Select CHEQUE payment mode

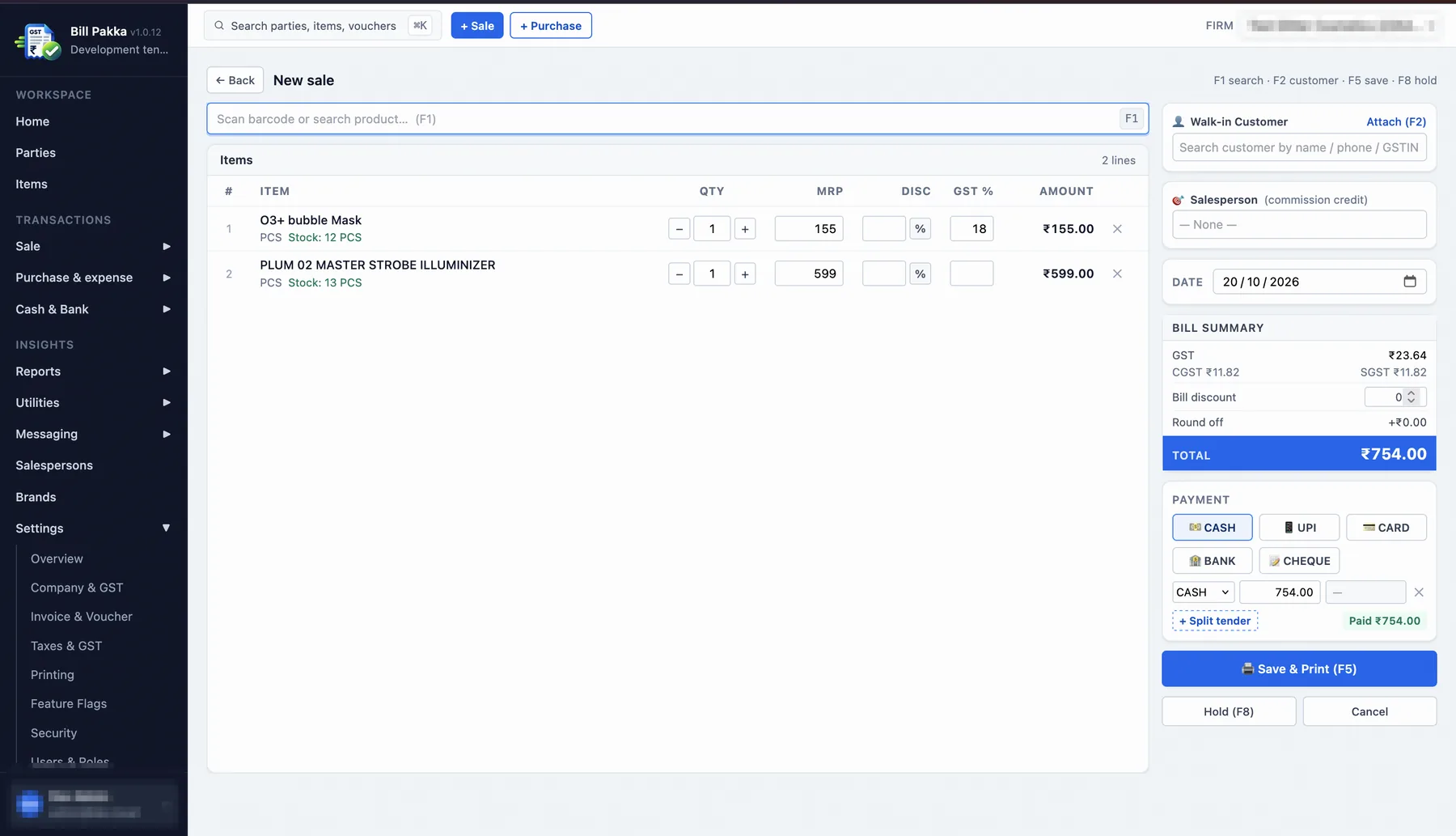(1299, 561)
